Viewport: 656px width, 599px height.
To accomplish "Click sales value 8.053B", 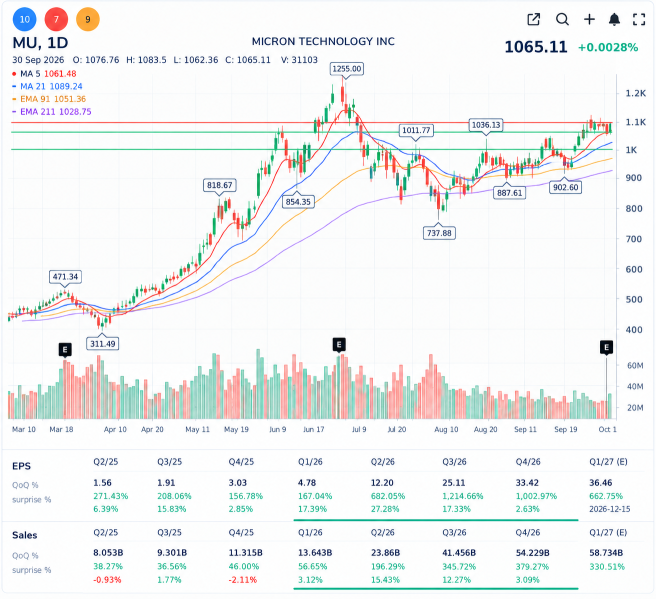I will 108,553.
